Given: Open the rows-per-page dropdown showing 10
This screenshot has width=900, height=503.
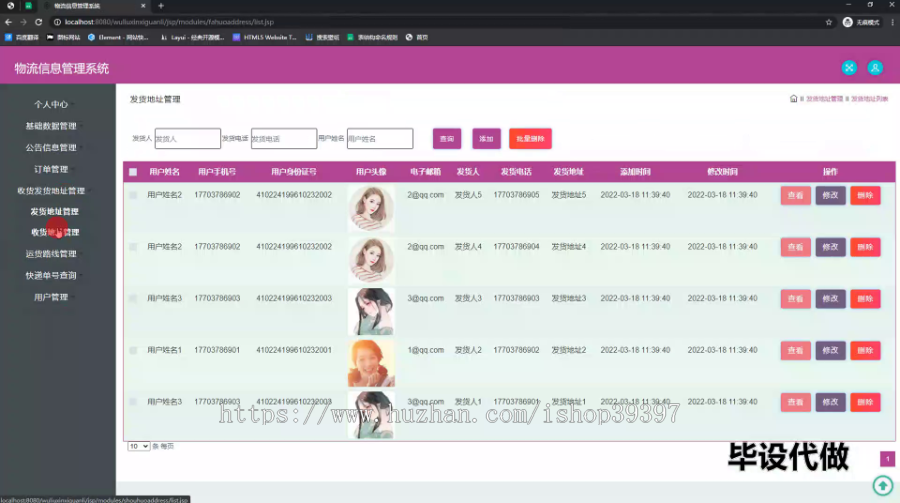Looking at the screenshot, I should point(138,446).
